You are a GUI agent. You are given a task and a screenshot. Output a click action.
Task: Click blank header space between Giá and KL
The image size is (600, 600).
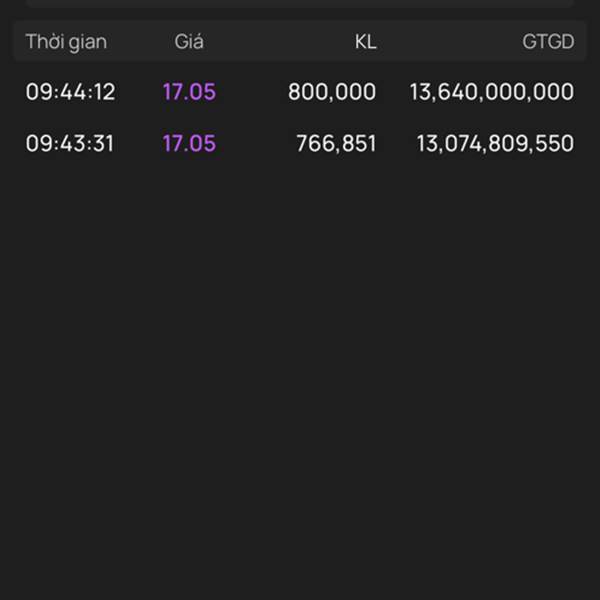(x=278, y=42)
